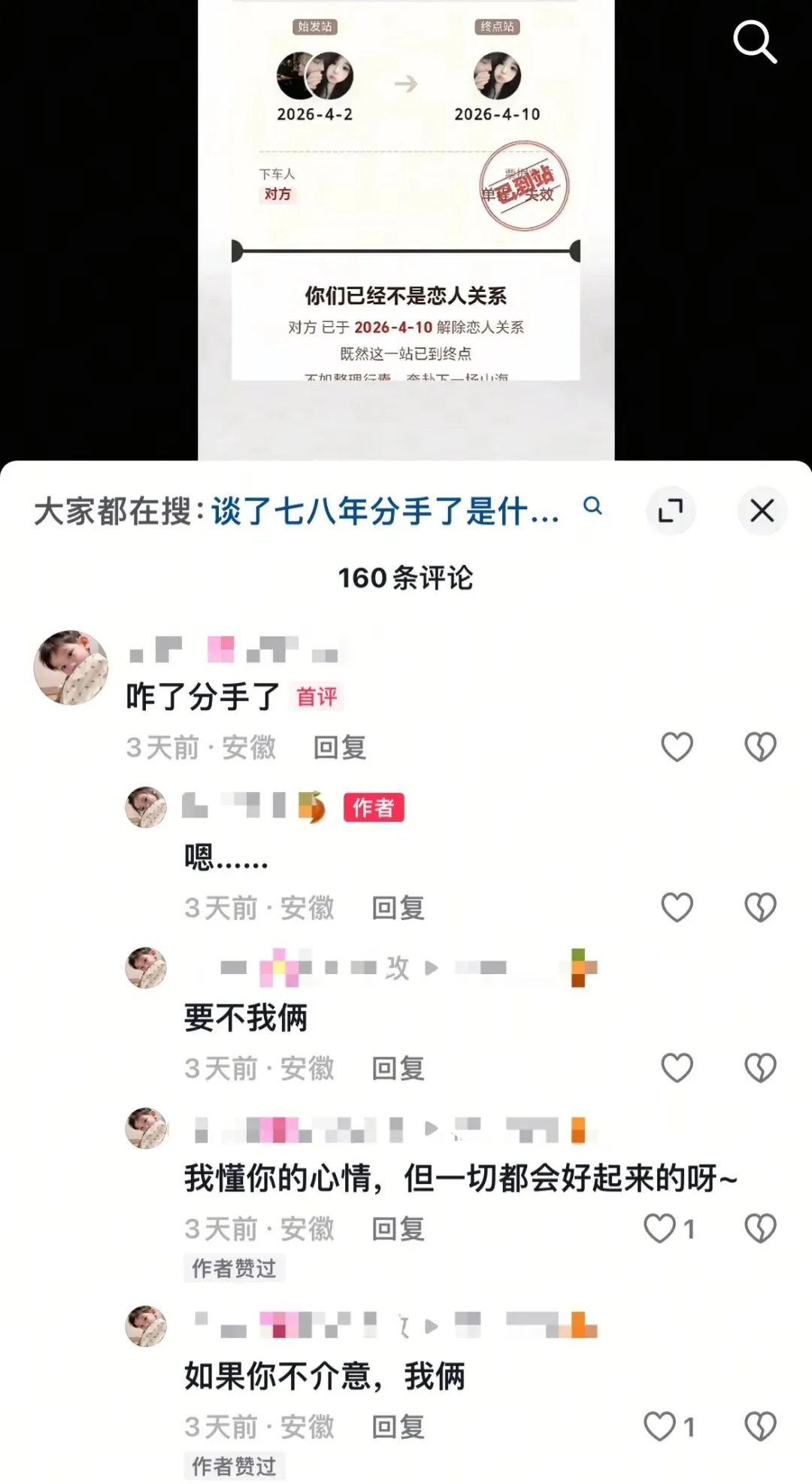Dislike the comment 咋了分手了
The width and height of the screenshot is (812, 1484).
click(x=760, y=747)
